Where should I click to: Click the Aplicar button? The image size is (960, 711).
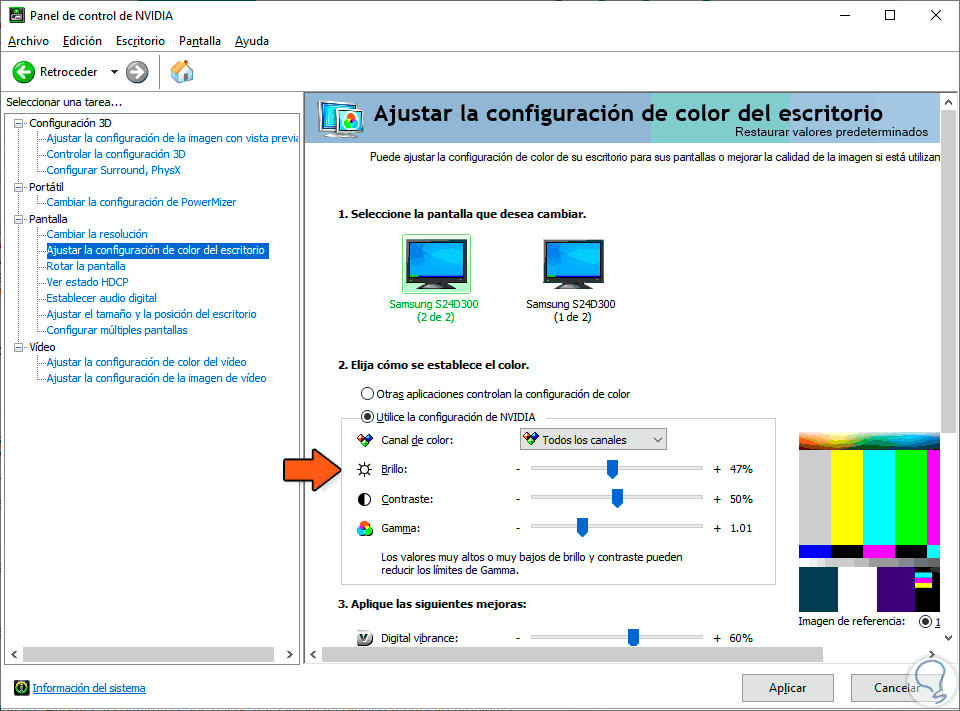(787, 688)
